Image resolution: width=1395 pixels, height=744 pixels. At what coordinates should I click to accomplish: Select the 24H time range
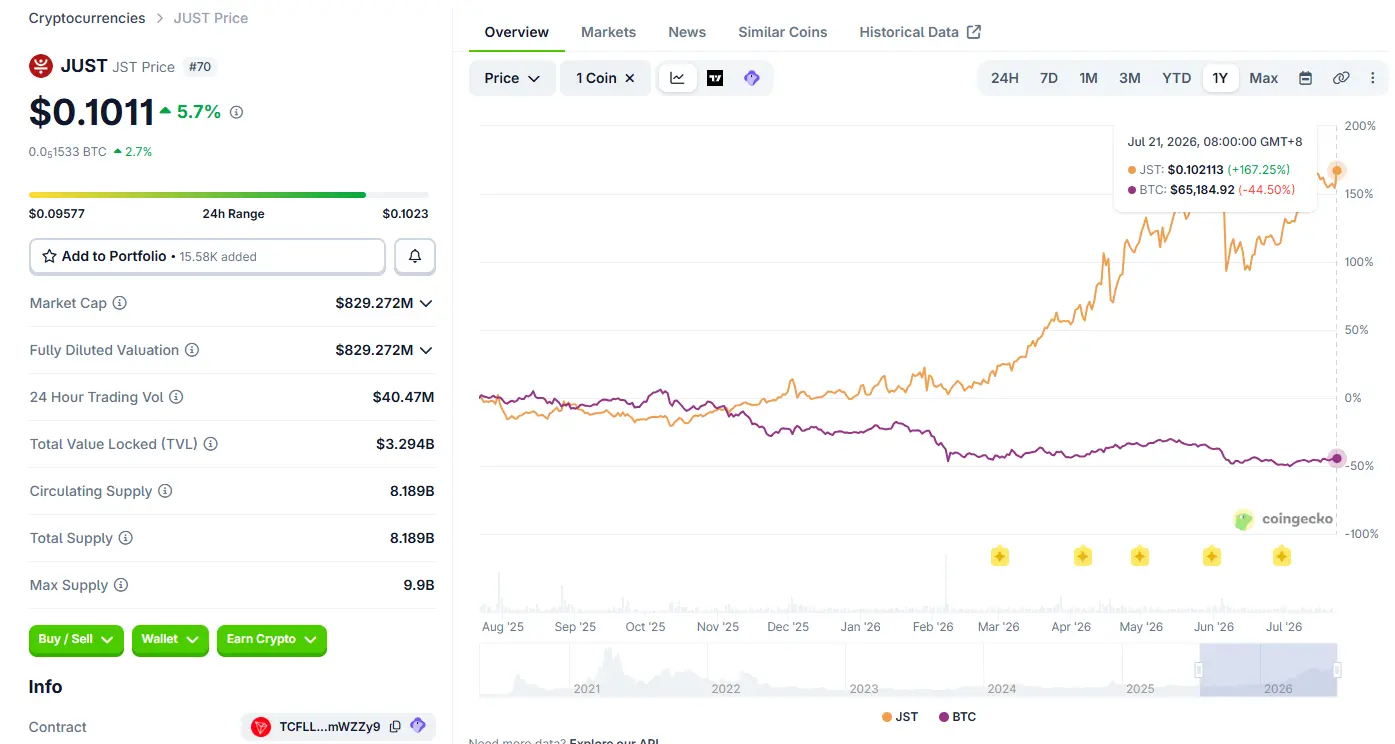[1005, 78]
